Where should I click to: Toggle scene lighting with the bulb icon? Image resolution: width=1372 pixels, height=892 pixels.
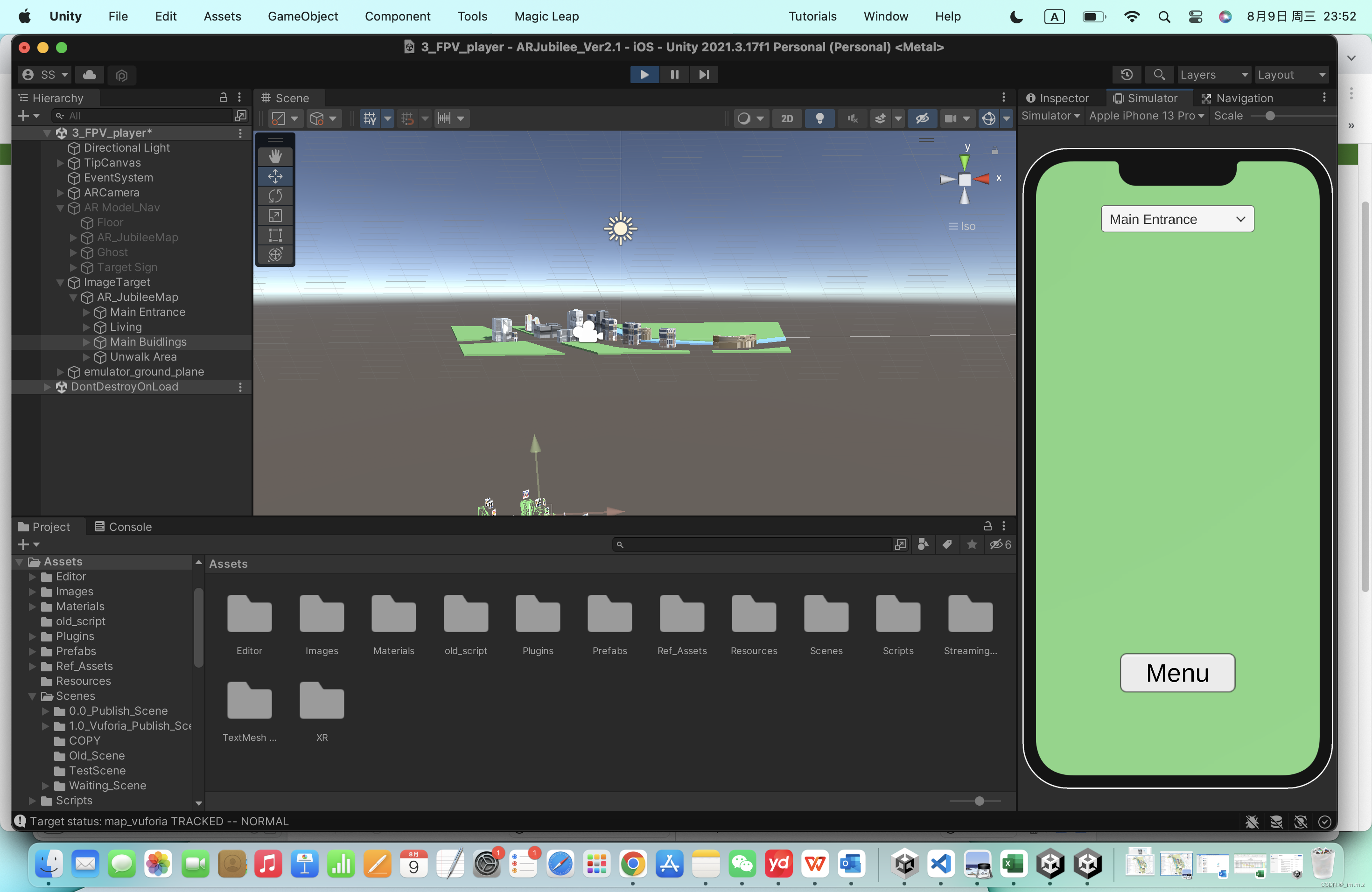coord(820,118)
